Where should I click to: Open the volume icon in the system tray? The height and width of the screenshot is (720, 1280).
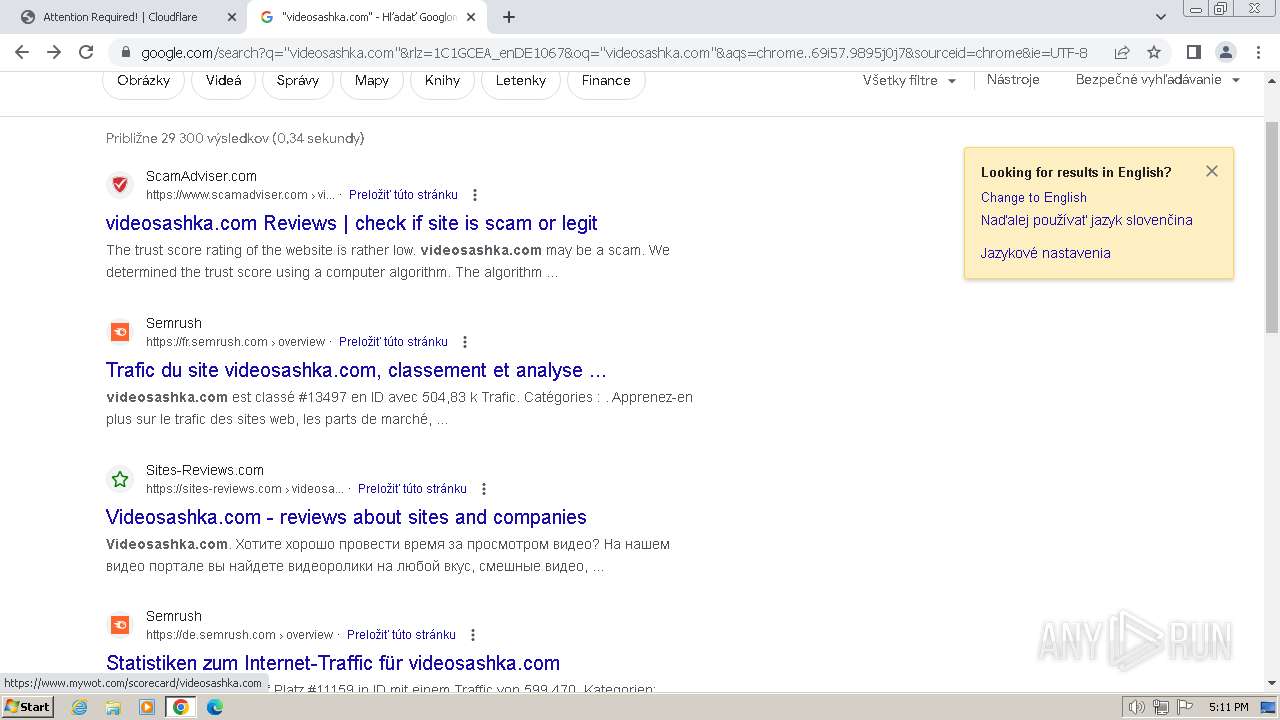click(x=1137, y=707)
